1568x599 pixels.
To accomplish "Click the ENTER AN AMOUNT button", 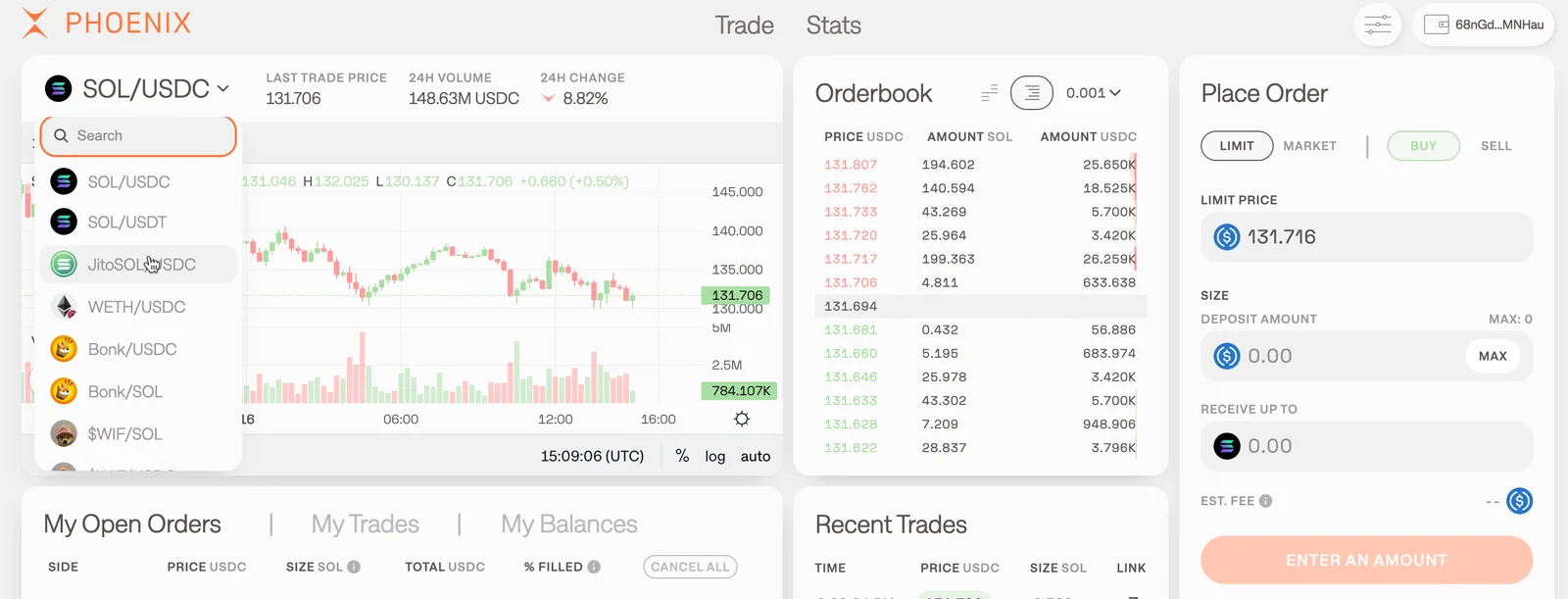I will [1366, 560].
